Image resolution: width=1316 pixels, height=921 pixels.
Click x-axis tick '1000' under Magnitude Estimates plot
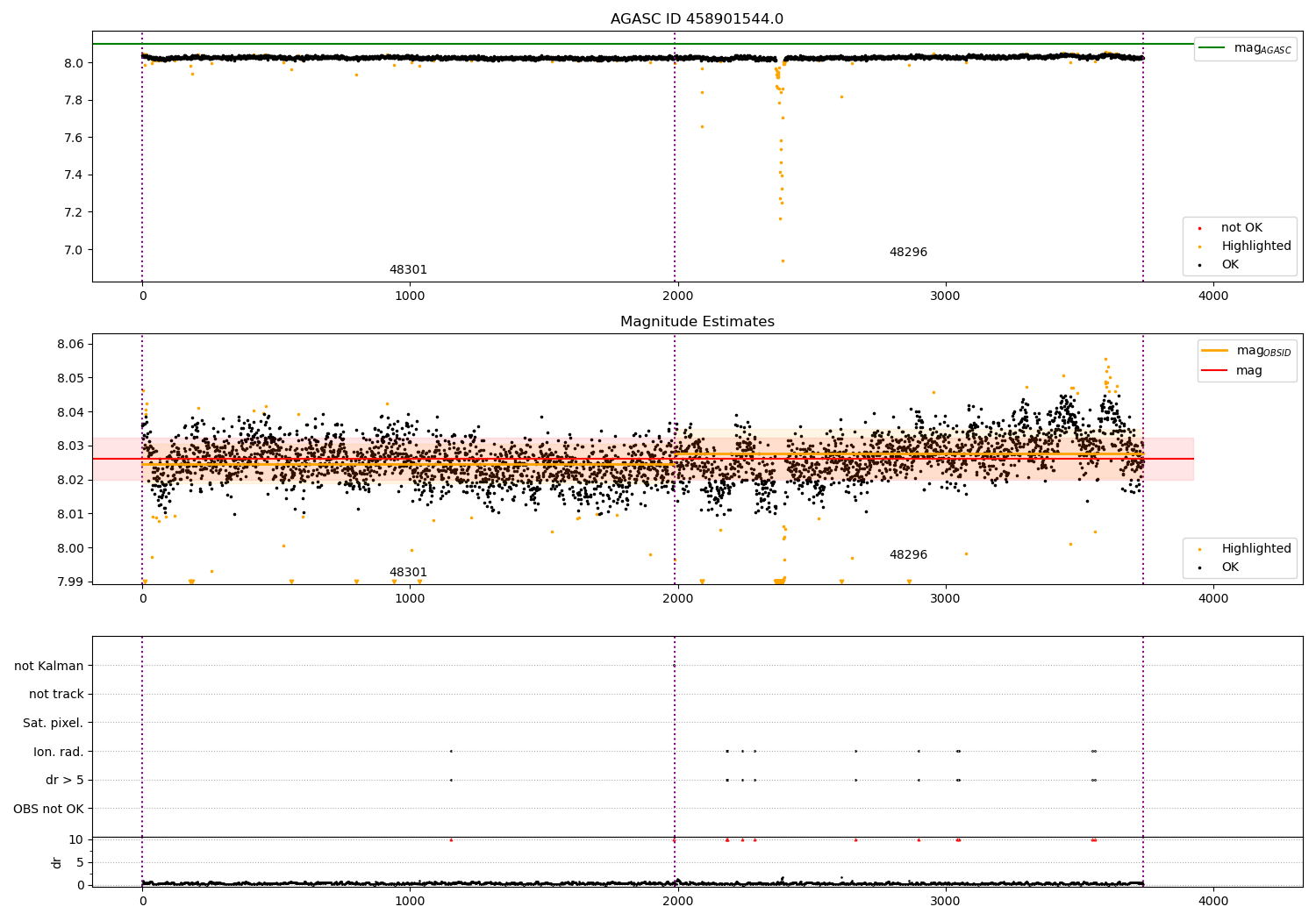pos(410,599)
